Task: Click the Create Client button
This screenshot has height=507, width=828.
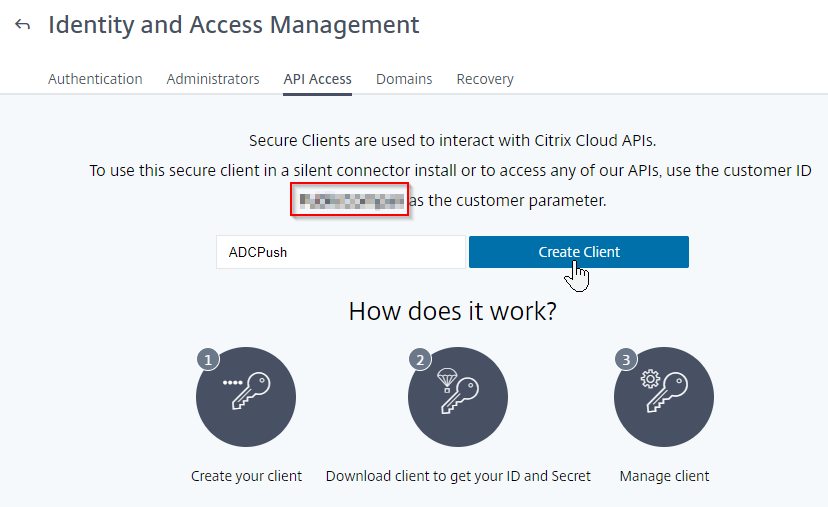Action: 579,252
